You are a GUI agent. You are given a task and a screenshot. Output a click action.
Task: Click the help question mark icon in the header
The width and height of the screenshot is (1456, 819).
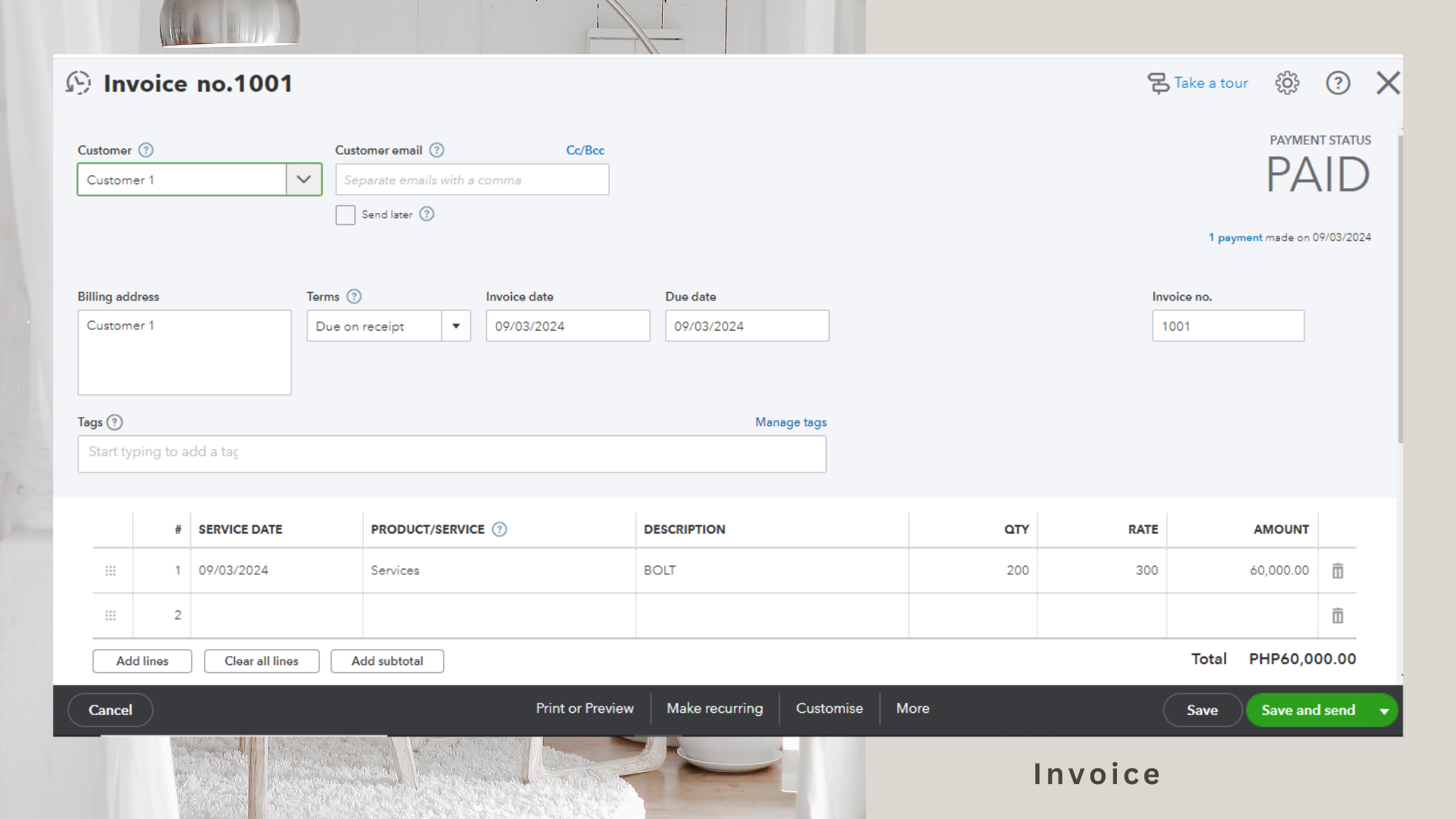click(1338, 83)
